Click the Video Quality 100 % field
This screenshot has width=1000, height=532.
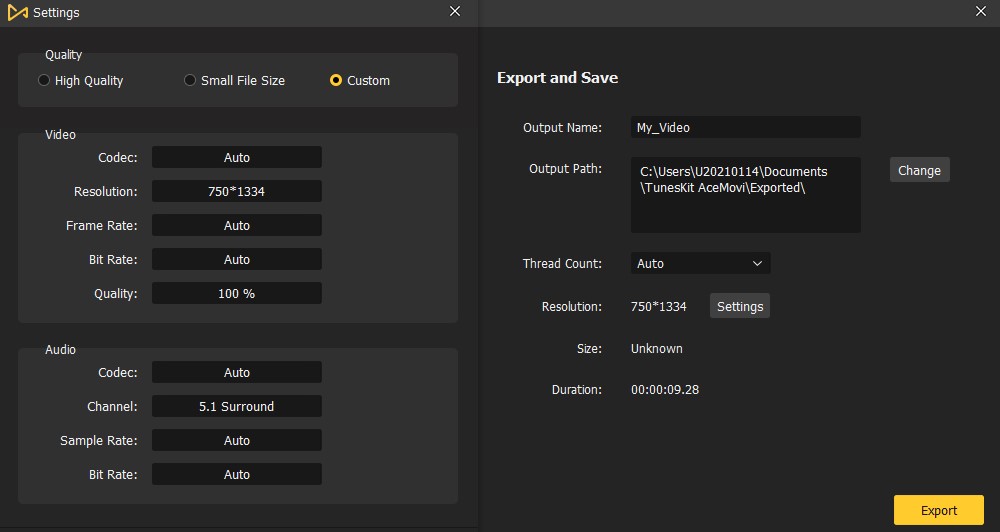pos(237,293)
